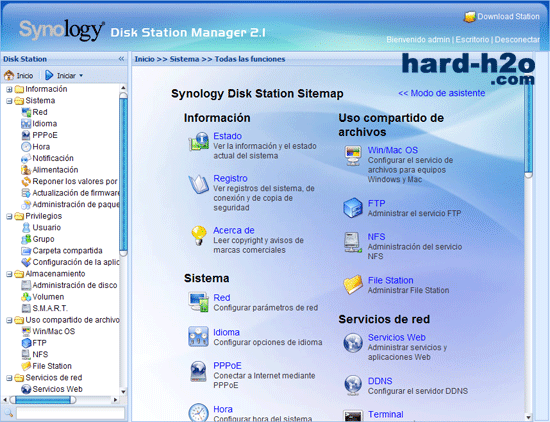Viewport: 550px width, 422px height.
Task: Open the Iniciar dropdown menu
Action: (x=64, y=75)
